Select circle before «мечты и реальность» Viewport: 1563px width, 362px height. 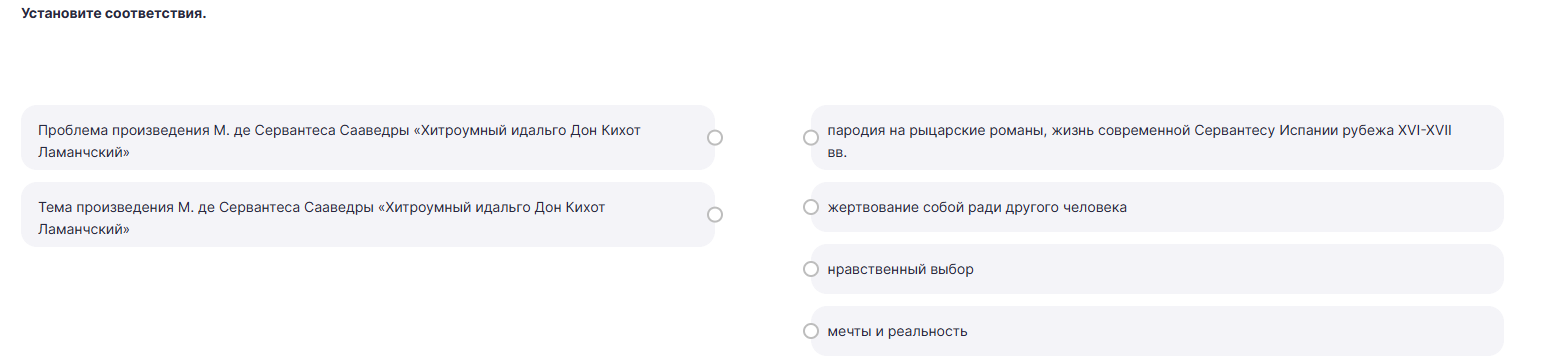(811, 331)
